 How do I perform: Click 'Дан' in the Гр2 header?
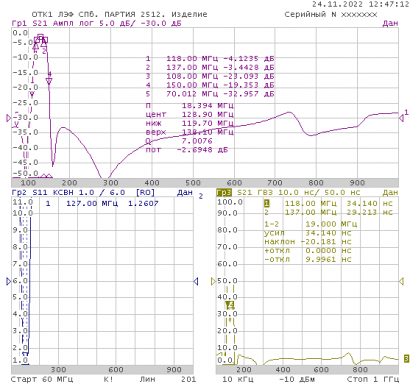click(185, 193)
